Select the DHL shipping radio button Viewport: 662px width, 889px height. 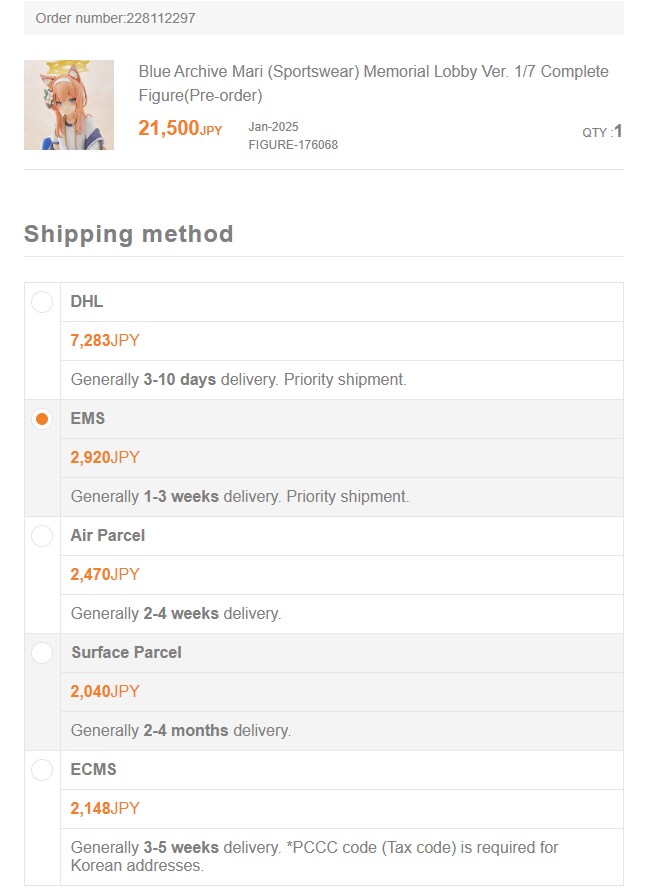[x=42, y=302]
